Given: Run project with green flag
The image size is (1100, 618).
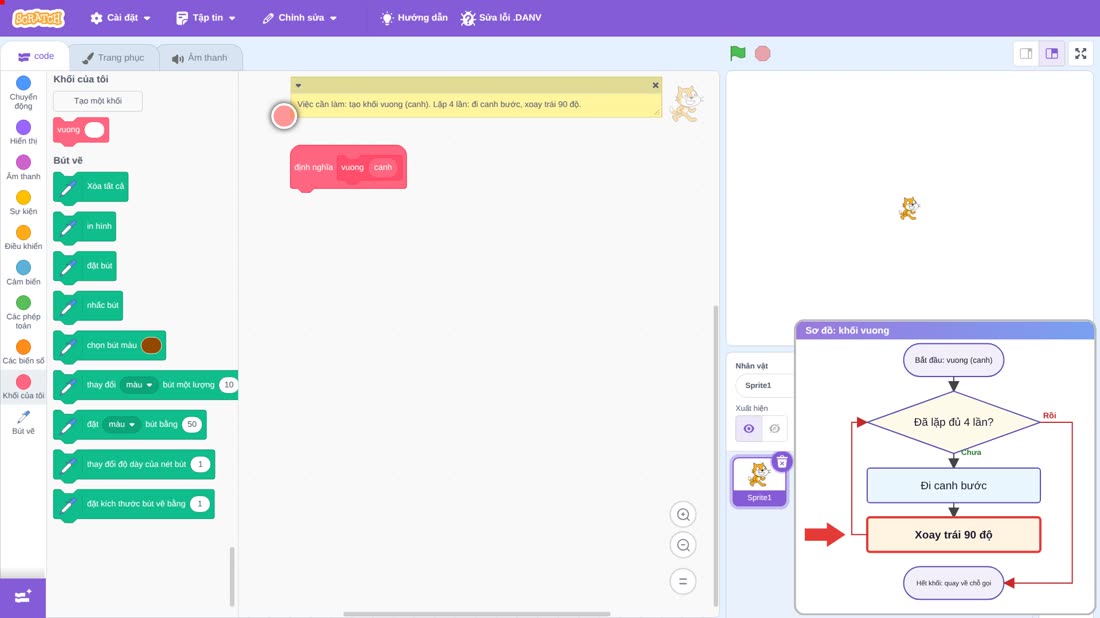Looking at the screenshot, I should (737, 53).
